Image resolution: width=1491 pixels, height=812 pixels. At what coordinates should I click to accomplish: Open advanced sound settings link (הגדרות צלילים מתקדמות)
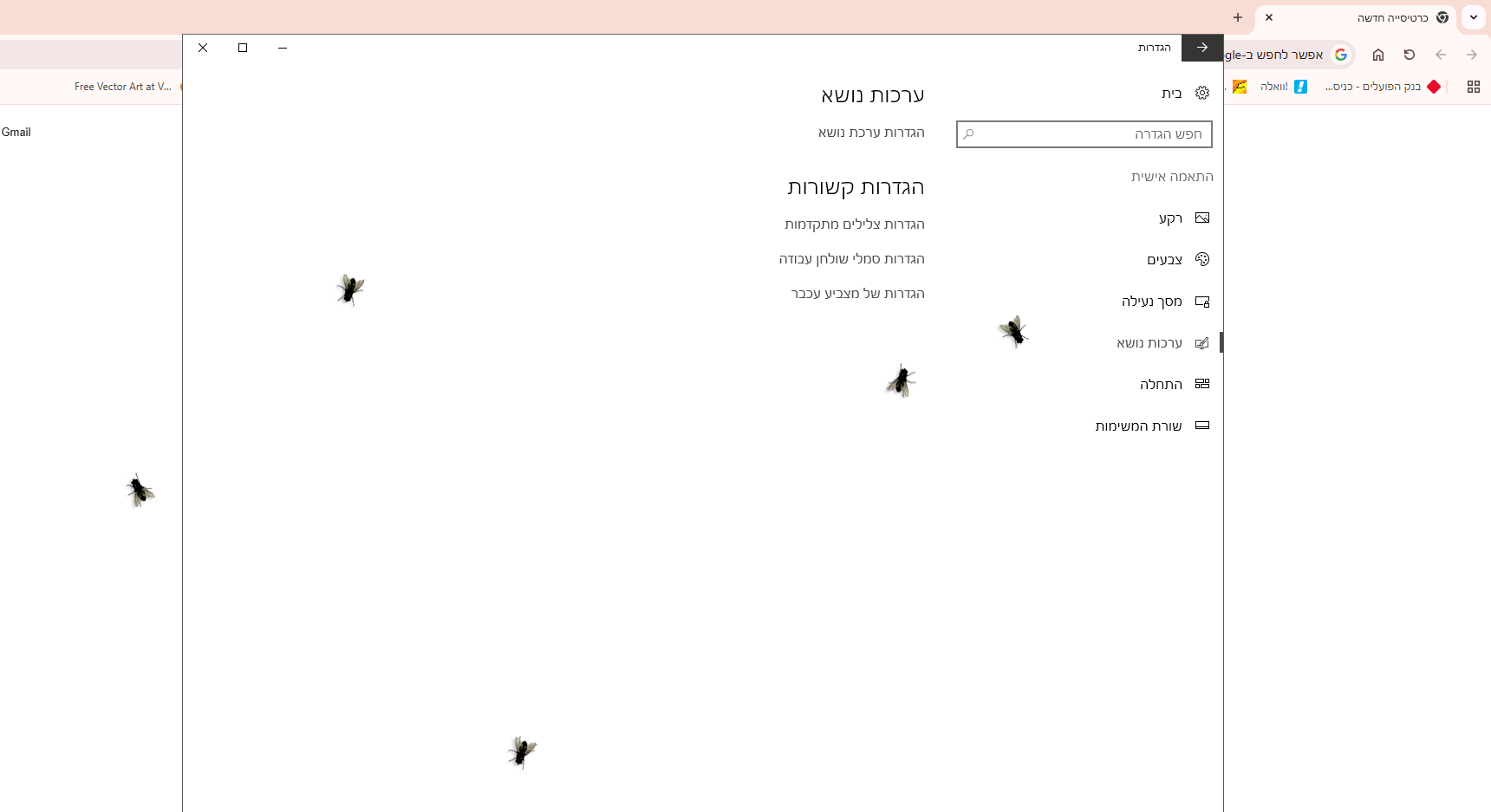pos(855,224)
